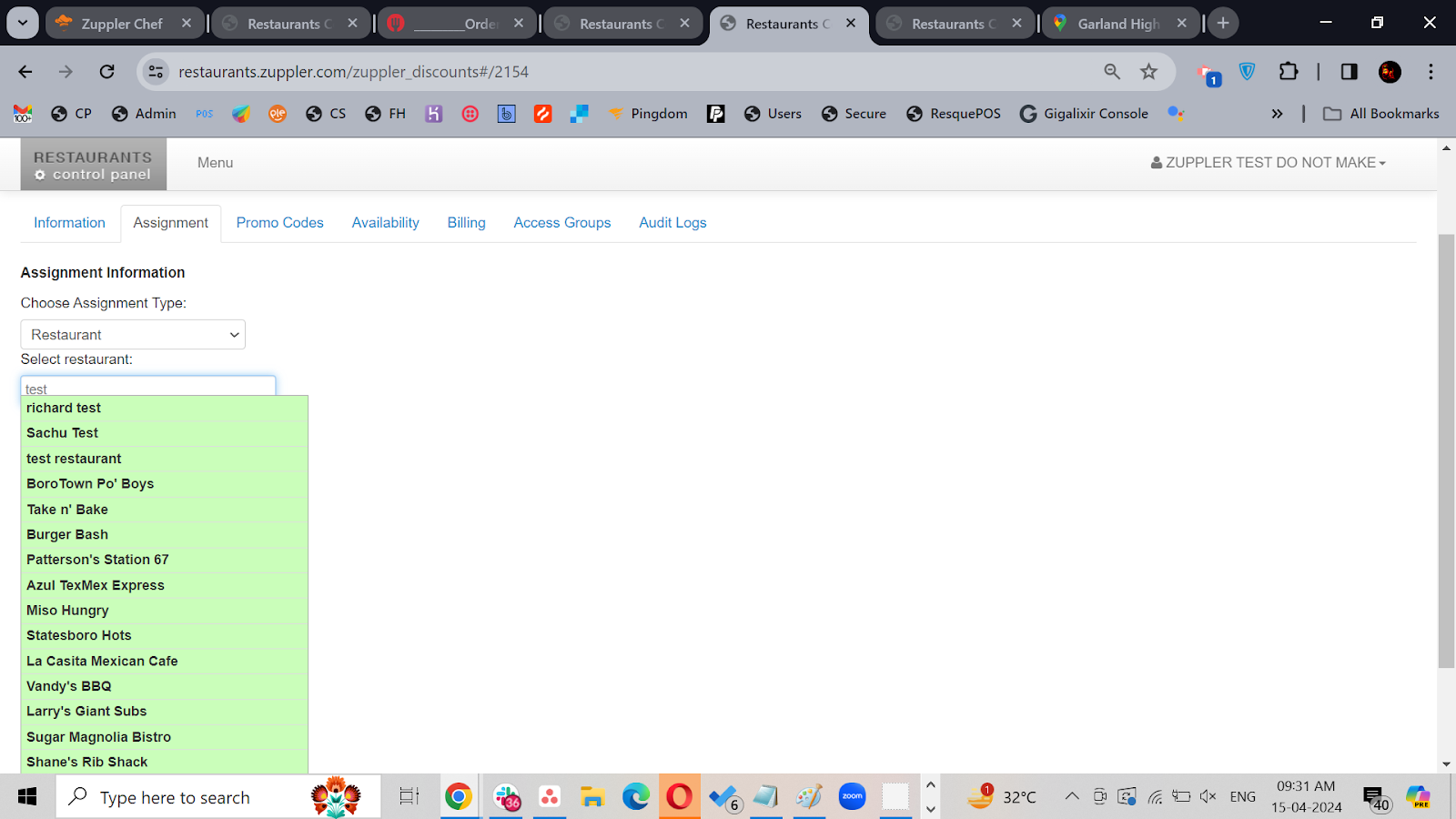Open the Chrome three-dot menu
1456x819 pixels.
(1431, 72)
